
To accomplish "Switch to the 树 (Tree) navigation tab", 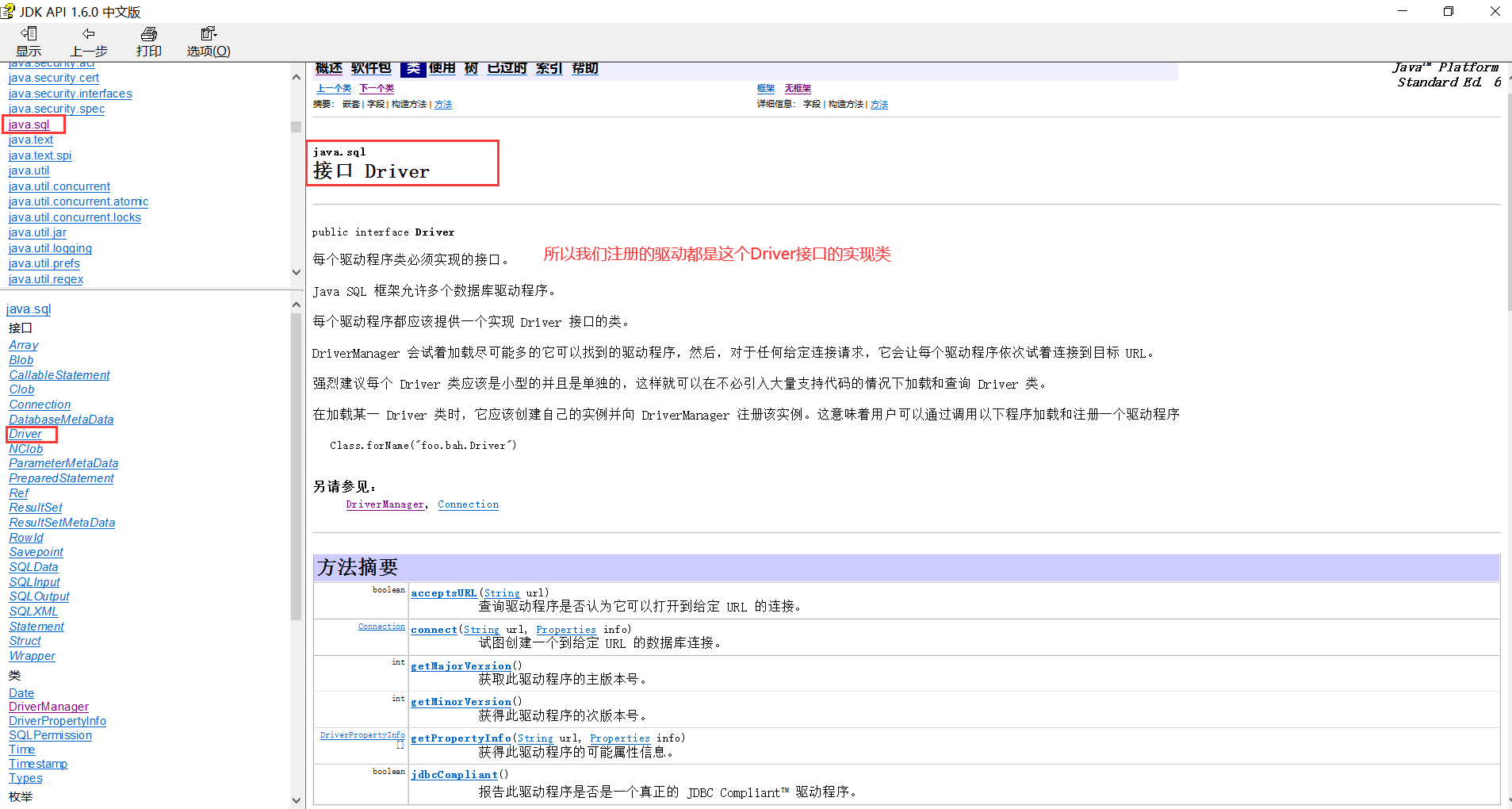I will click(x=471, y=68).
